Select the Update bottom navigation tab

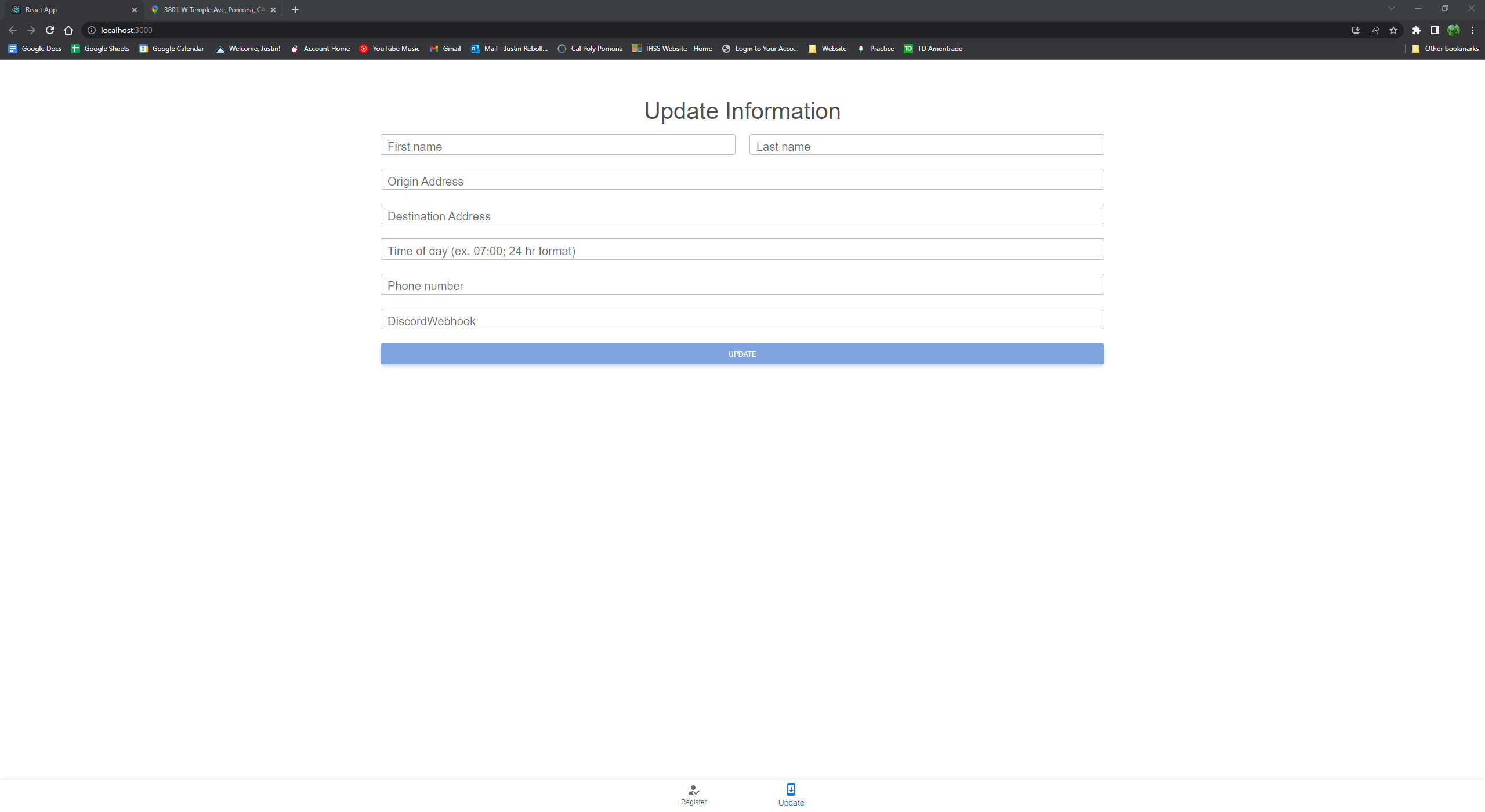tap(791, 795)
